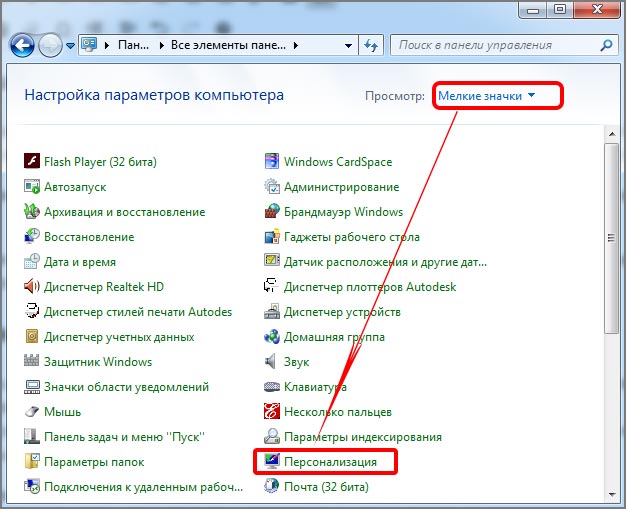This screenshot has height=509, width=626.
Task: Open the Диспетчер устройств icon
Action: 272,312
